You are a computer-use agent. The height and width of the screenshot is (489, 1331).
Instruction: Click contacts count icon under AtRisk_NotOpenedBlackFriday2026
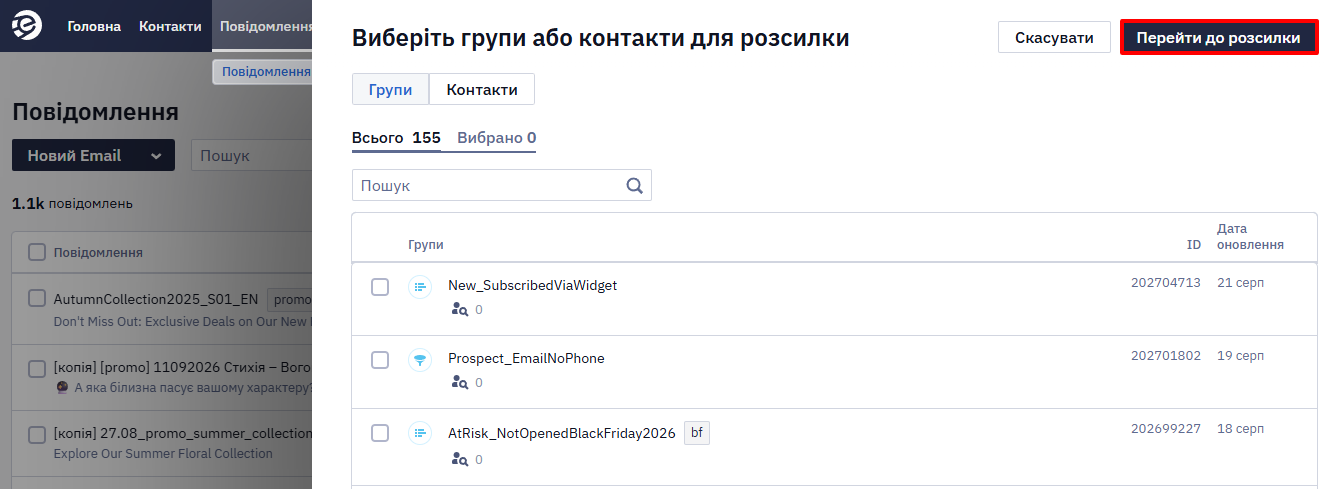click(x=460, y=460)
